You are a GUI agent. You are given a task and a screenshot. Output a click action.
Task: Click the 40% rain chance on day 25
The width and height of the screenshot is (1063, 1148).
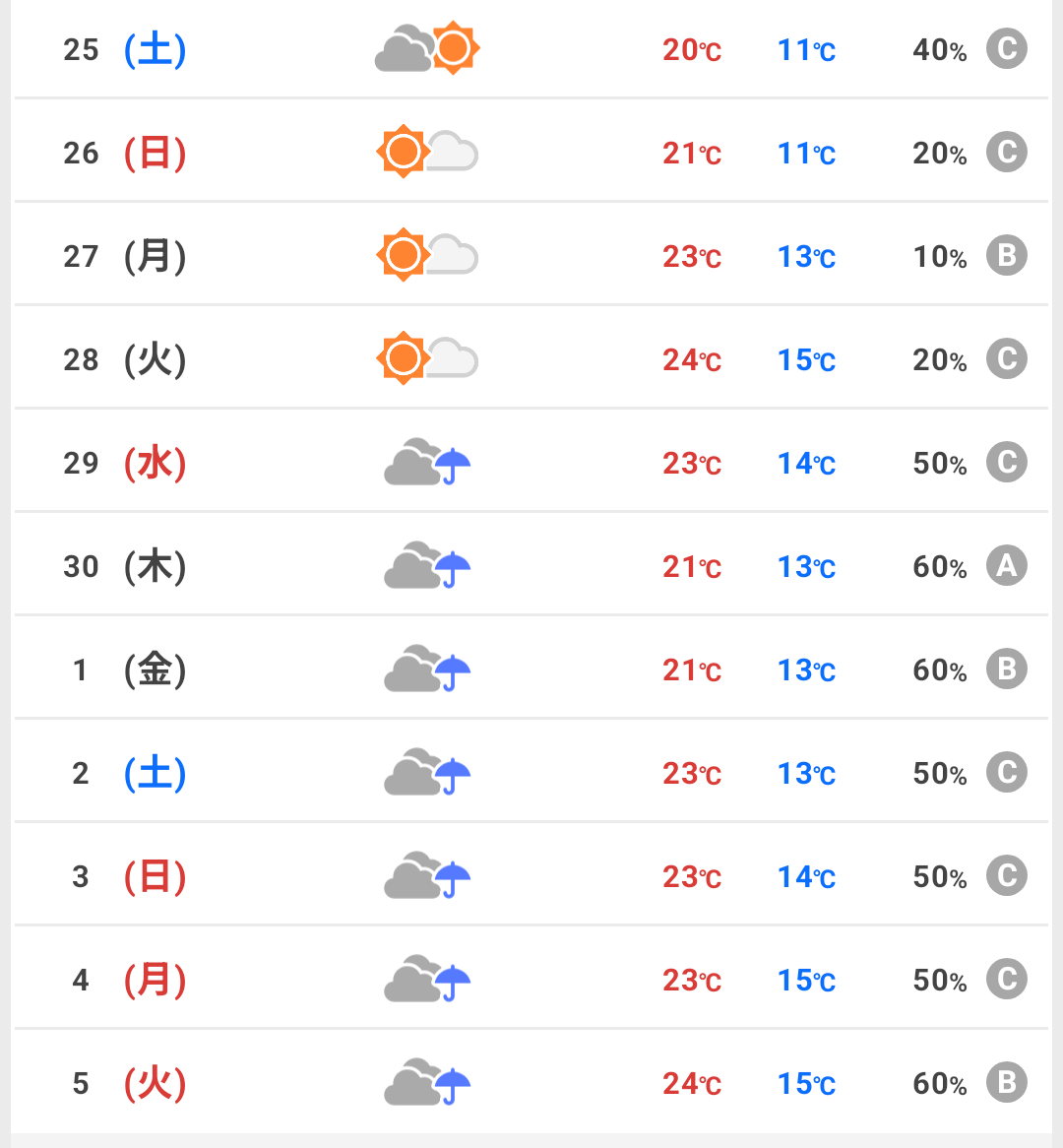click(x=939, y=50)
